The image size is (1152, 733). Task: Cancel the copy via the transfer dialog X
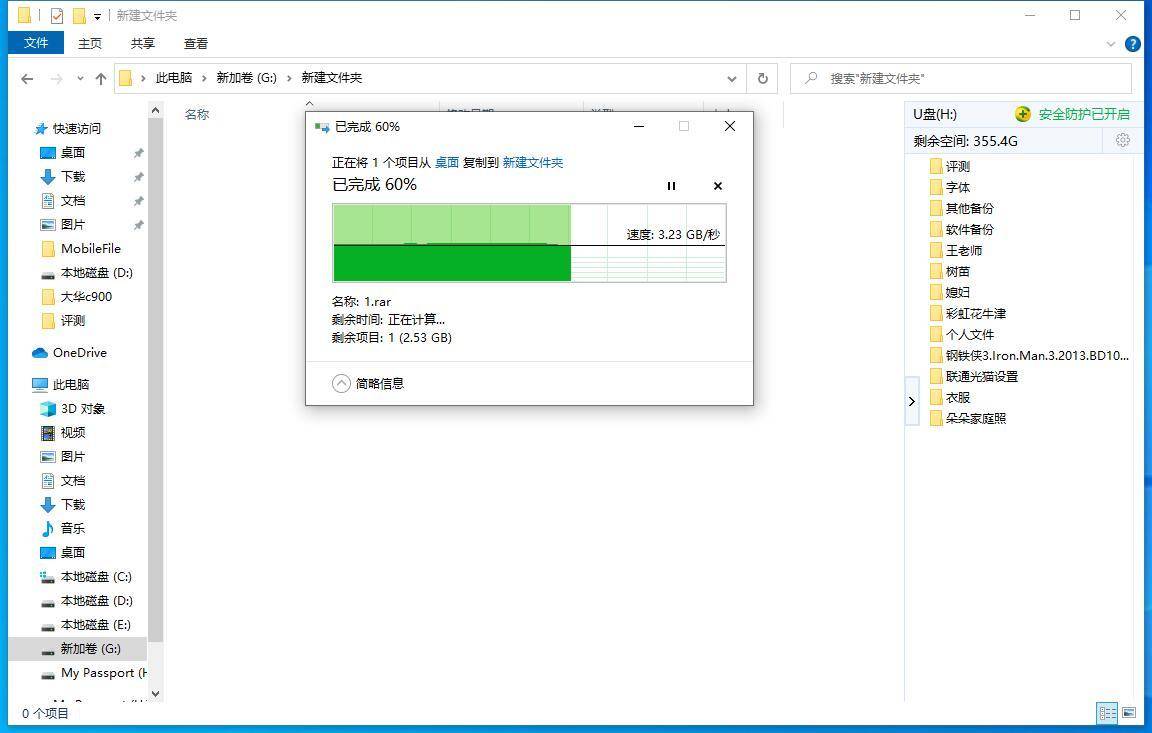tap(718, 186)
